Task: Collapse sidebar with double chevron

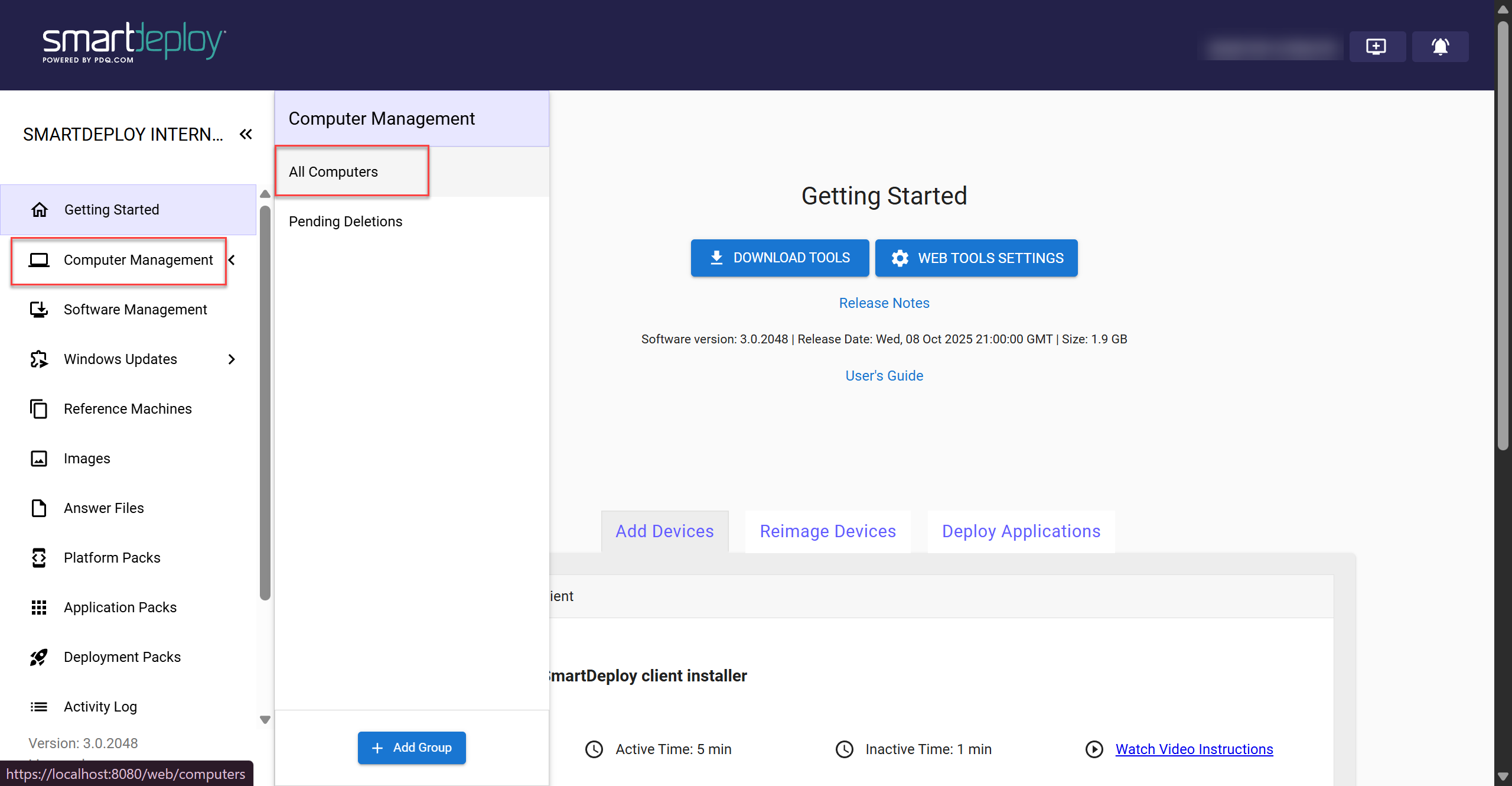Action: 246,135
